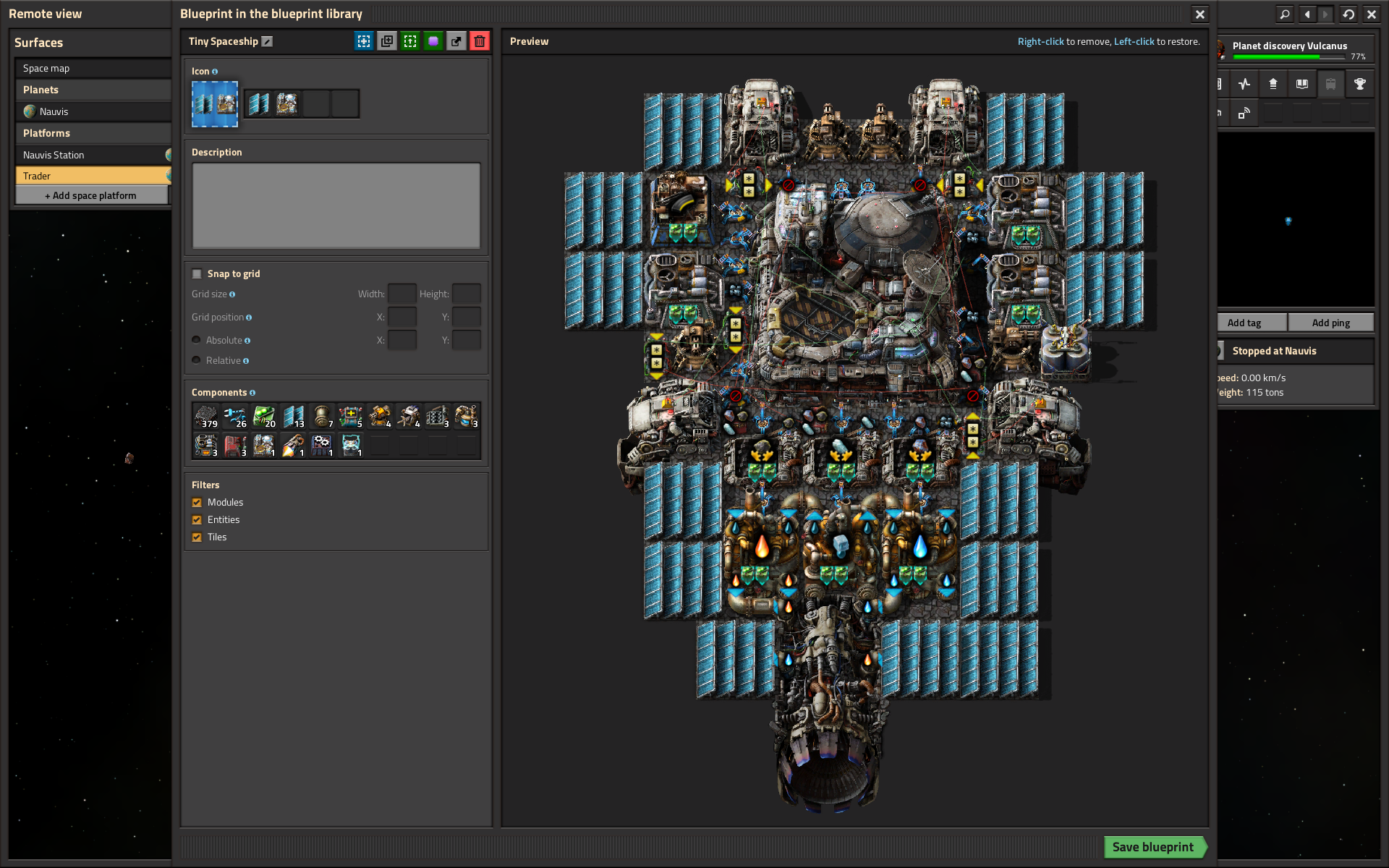Click the arithmetic combinator component (5)
1389x868 pixels.
[351, 417]
